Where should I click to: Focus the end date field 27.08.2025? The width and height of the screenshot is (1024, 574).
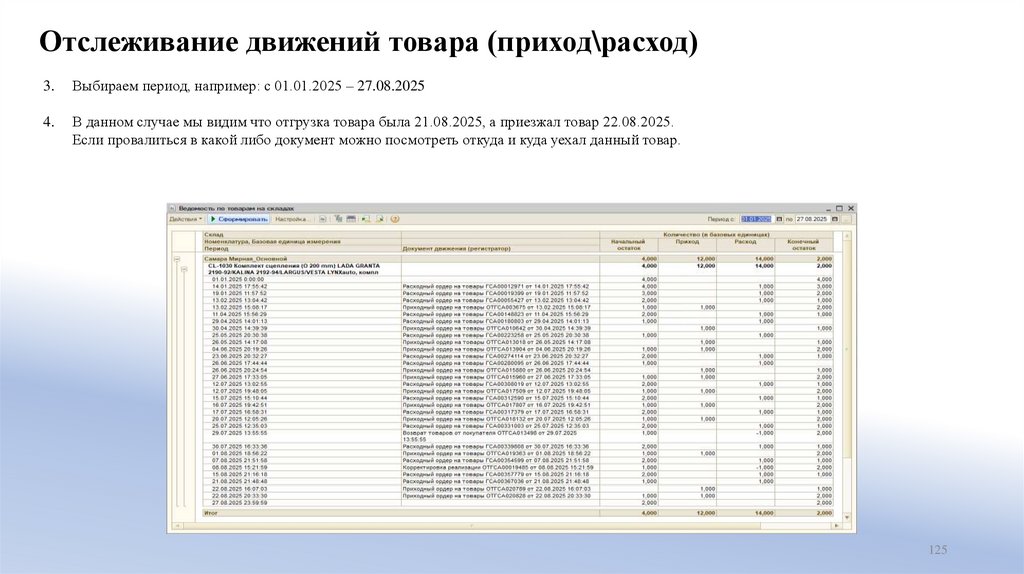click(x=812, y=219)
